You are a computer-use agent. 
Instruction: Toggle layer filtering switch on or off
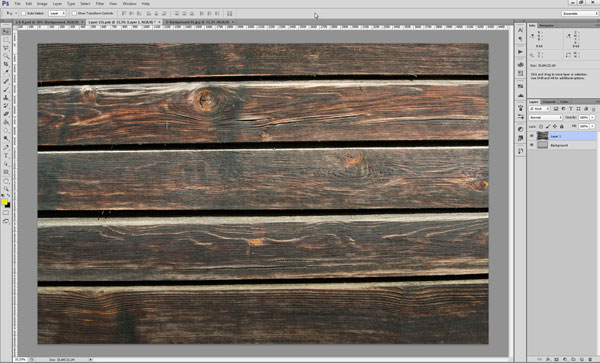point(593,109)
